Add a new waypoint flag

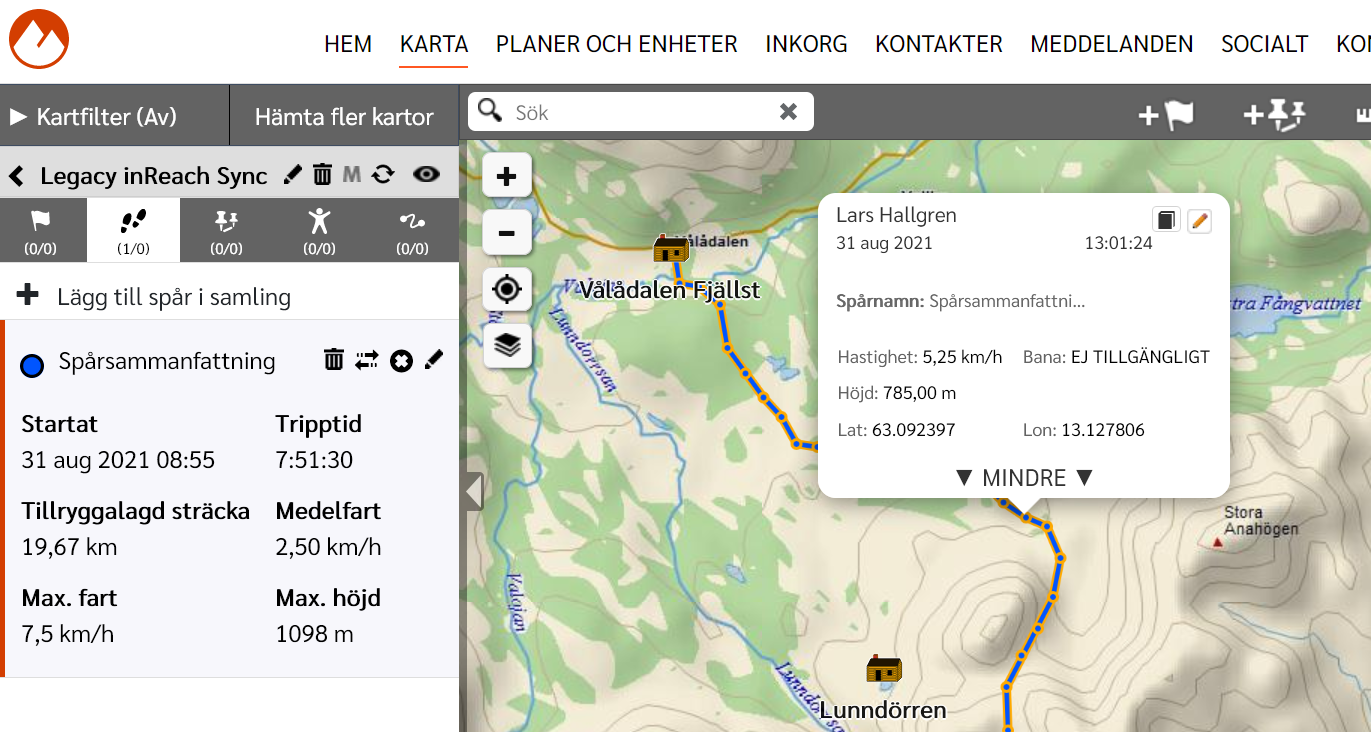(x=1166, y=115)
